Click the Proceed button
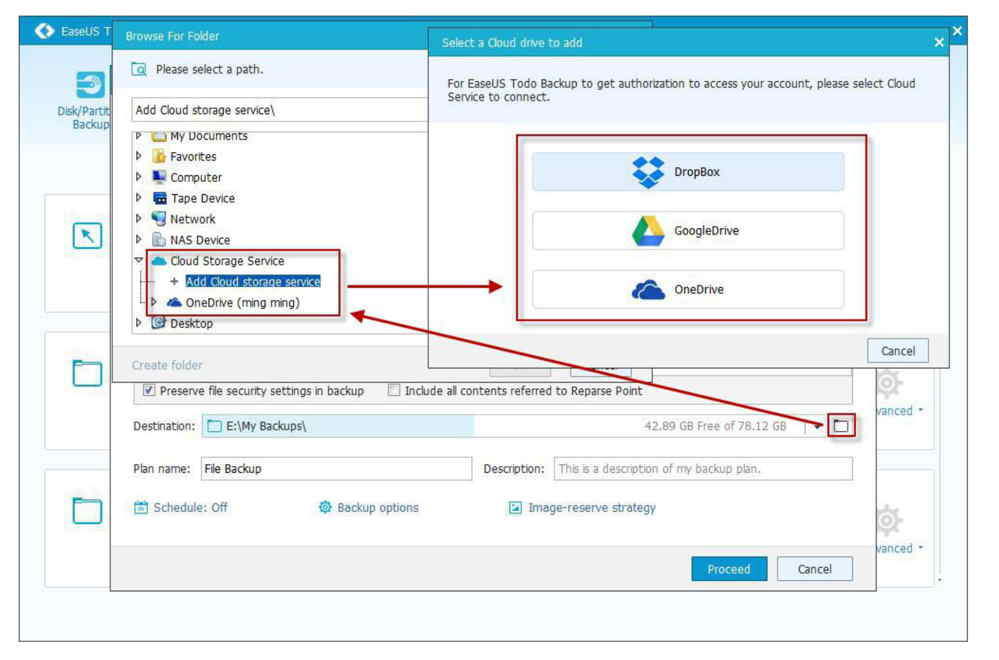Viewport: 999px width, 660px height. pyautogui.click(x=729, y=570)
